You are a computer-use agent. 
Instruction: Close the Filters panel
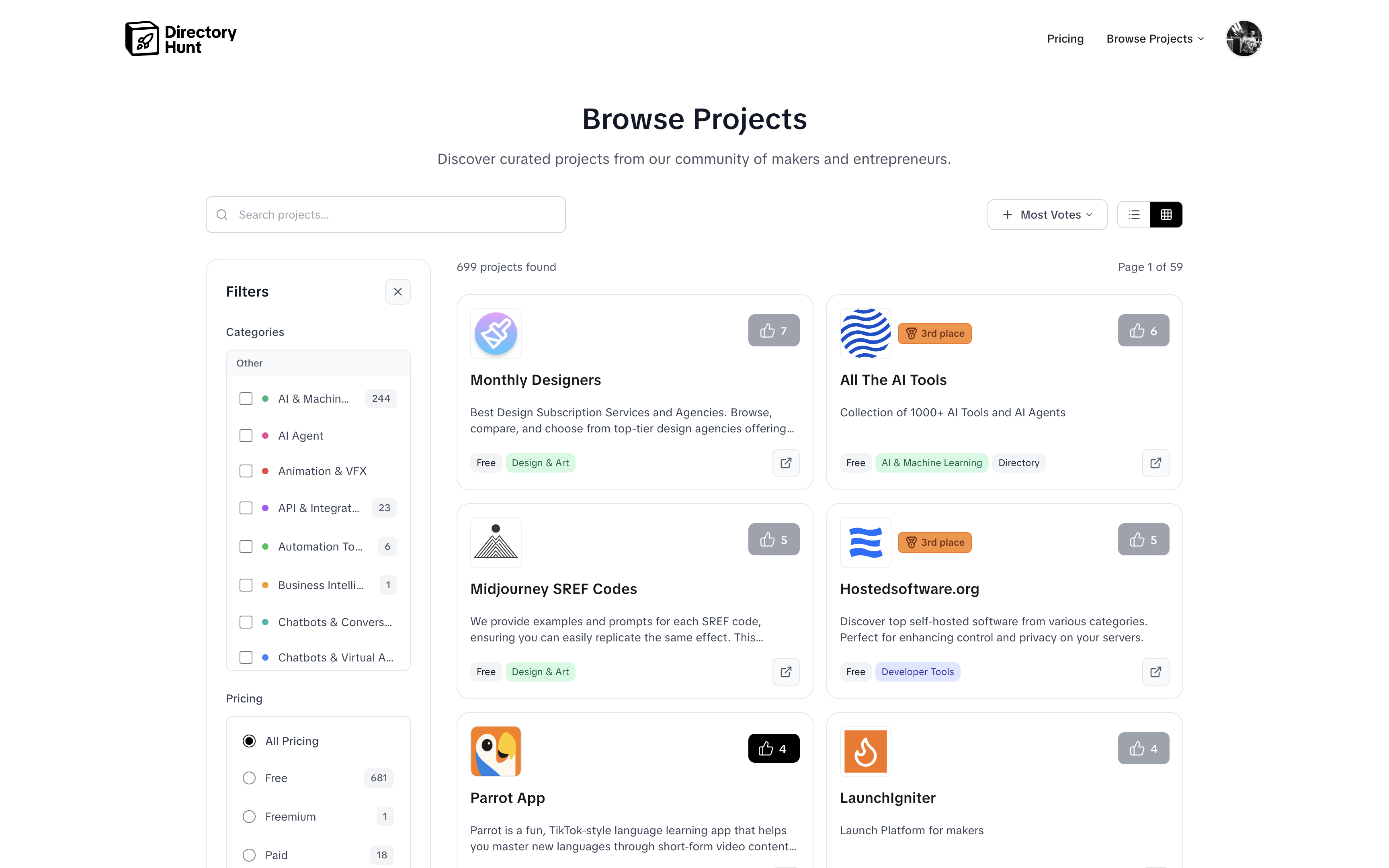point(398,292)
